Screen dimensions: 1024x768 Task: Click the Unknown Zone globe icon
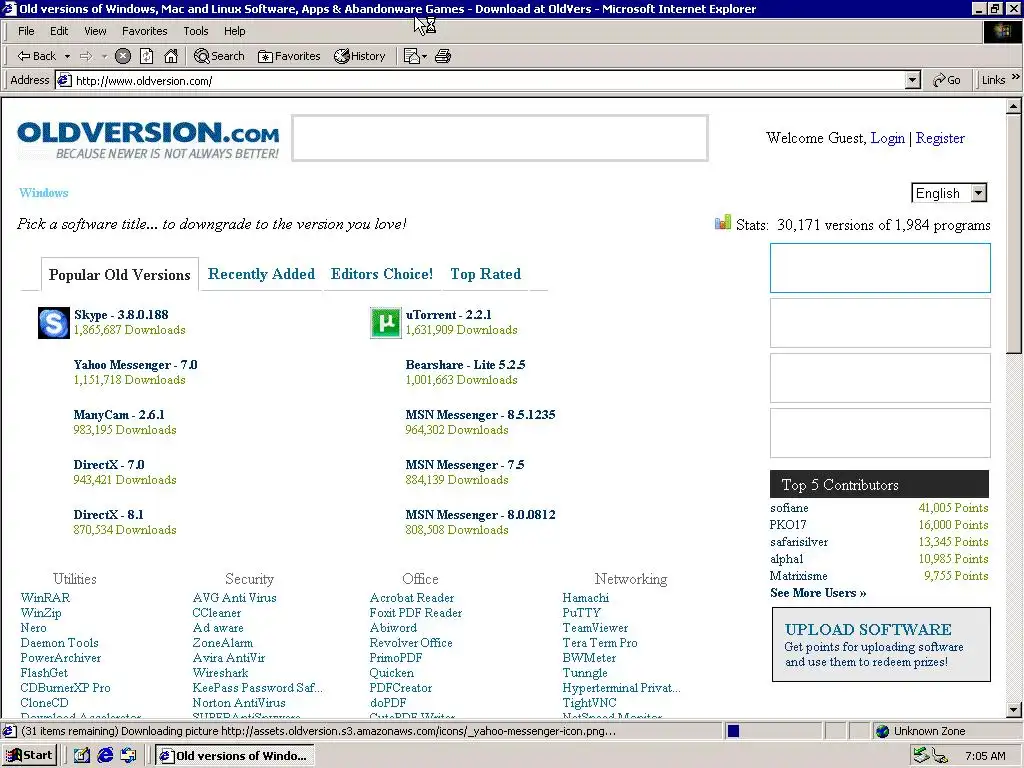[x=882, y=731]
